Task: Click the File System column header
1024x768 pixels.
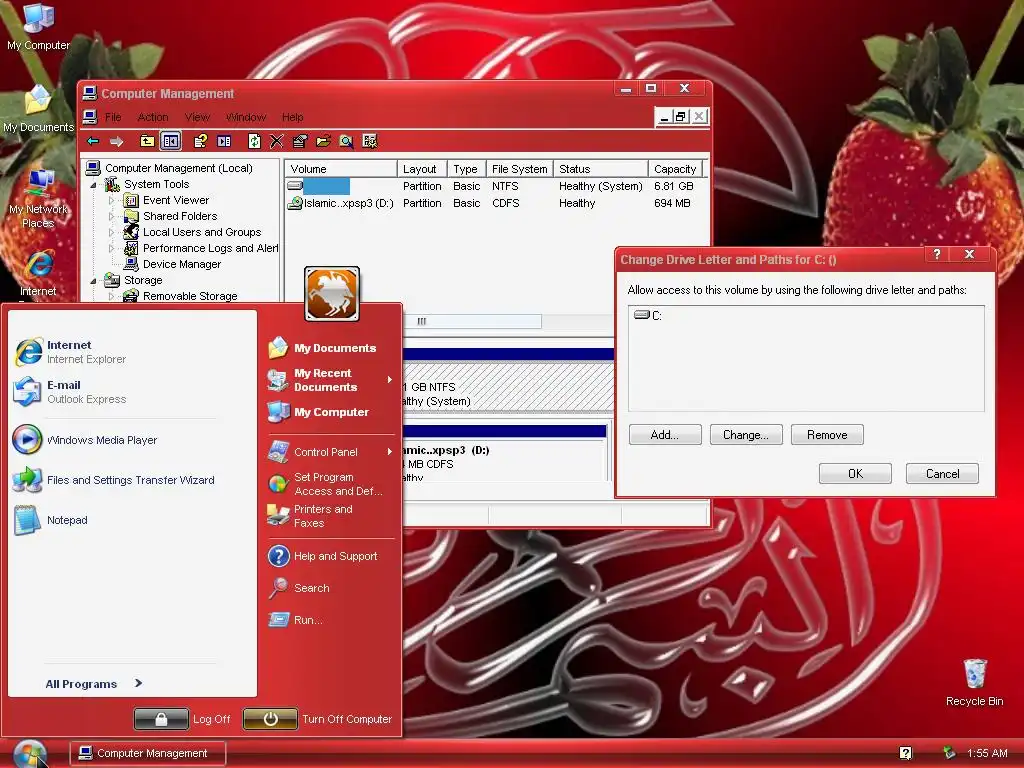Action: (519, 168)
